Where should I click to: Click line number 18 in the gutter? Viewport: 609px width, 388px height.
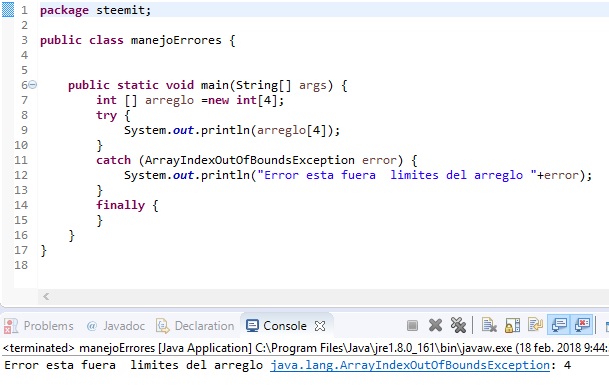(x=21, y=265)
